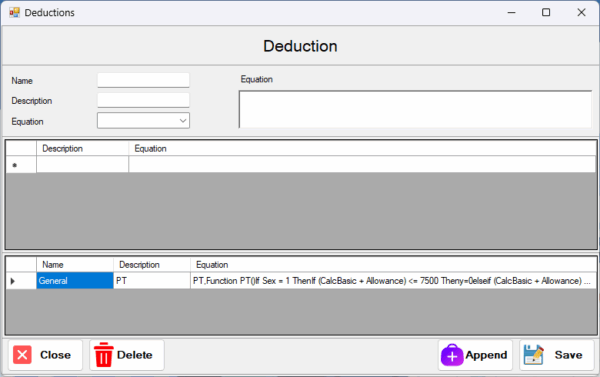Maximize the Deductions window
Viewport: 600px width, 377px height.
click(x=546, y=13)
